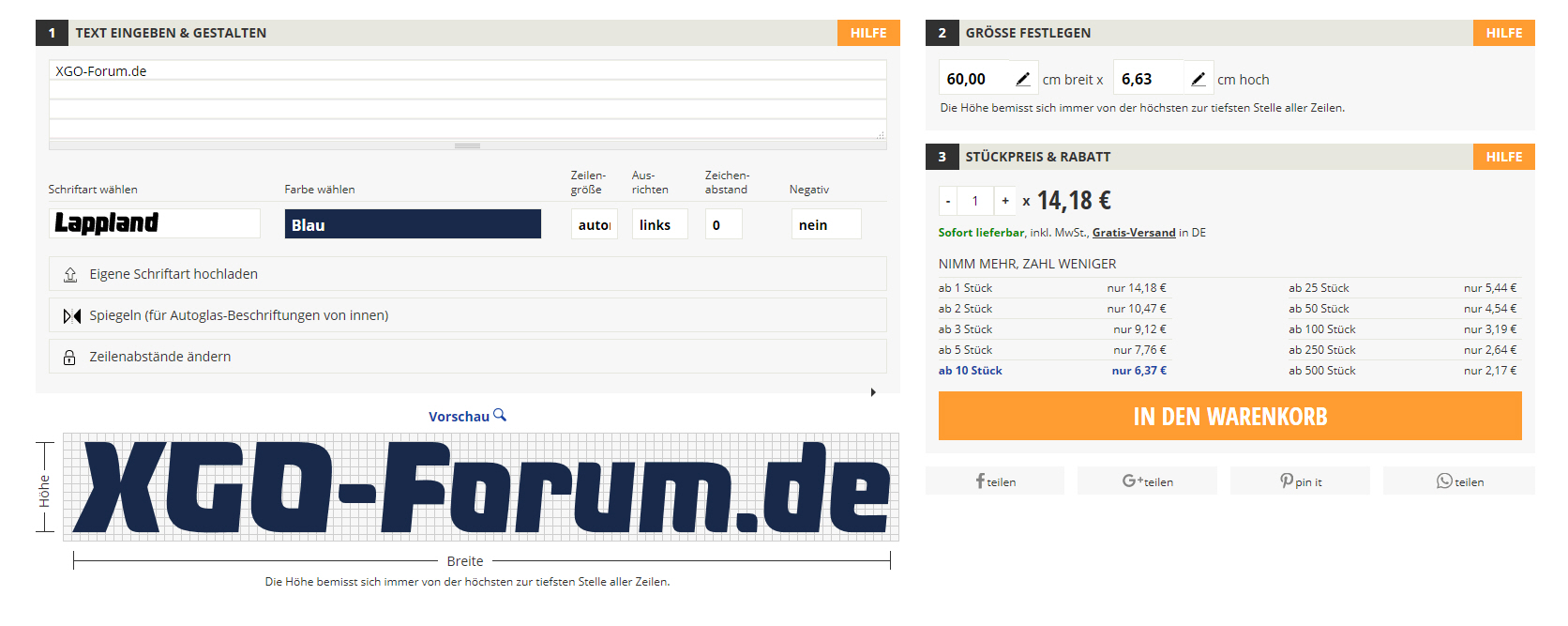The image size is (1568, 626).
Task: Click the pencil icon beside height 6,63
Action: [1198, 80]
